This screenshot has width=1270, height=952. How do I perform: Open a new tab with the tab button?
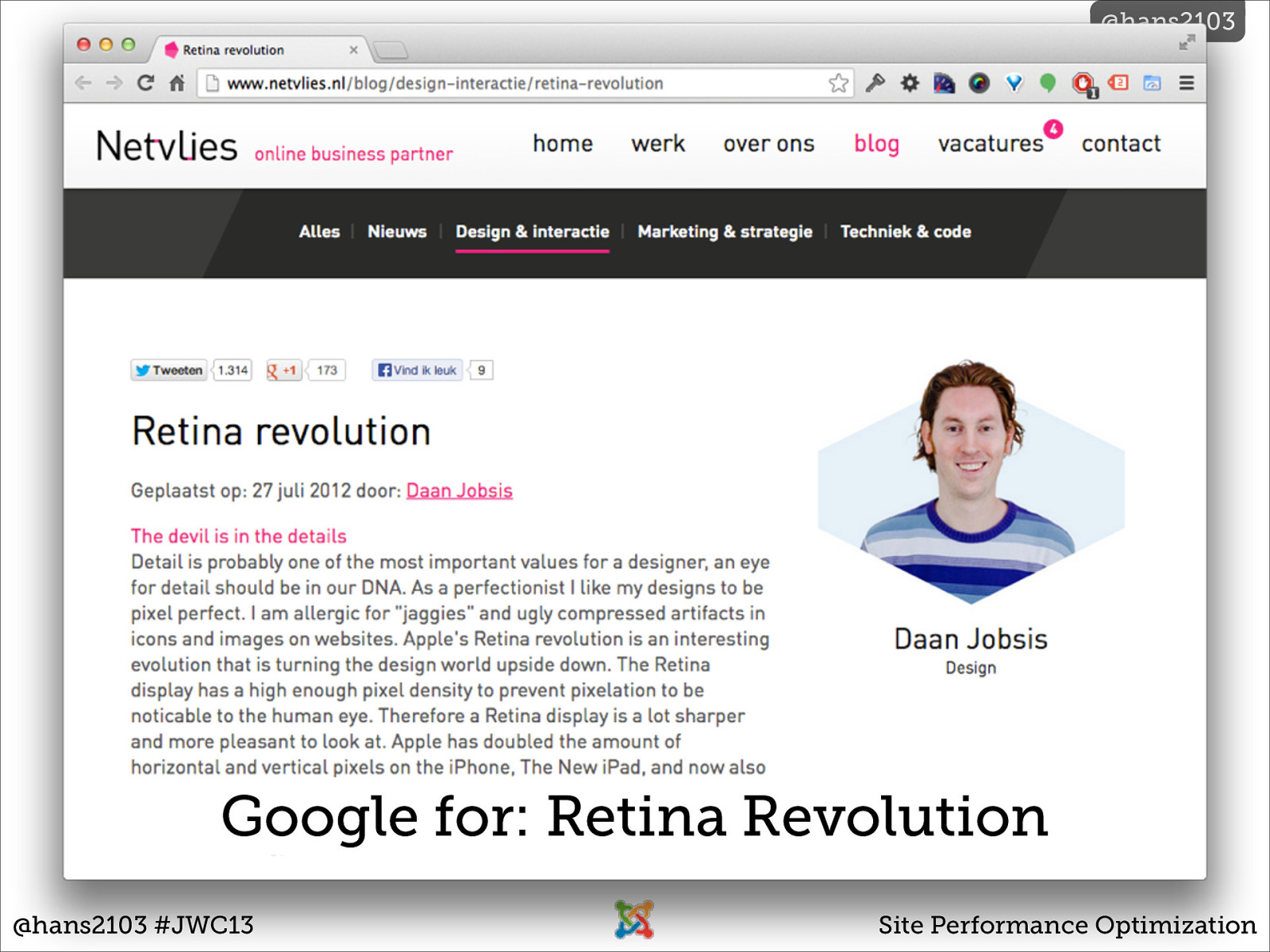coord(391,51)
